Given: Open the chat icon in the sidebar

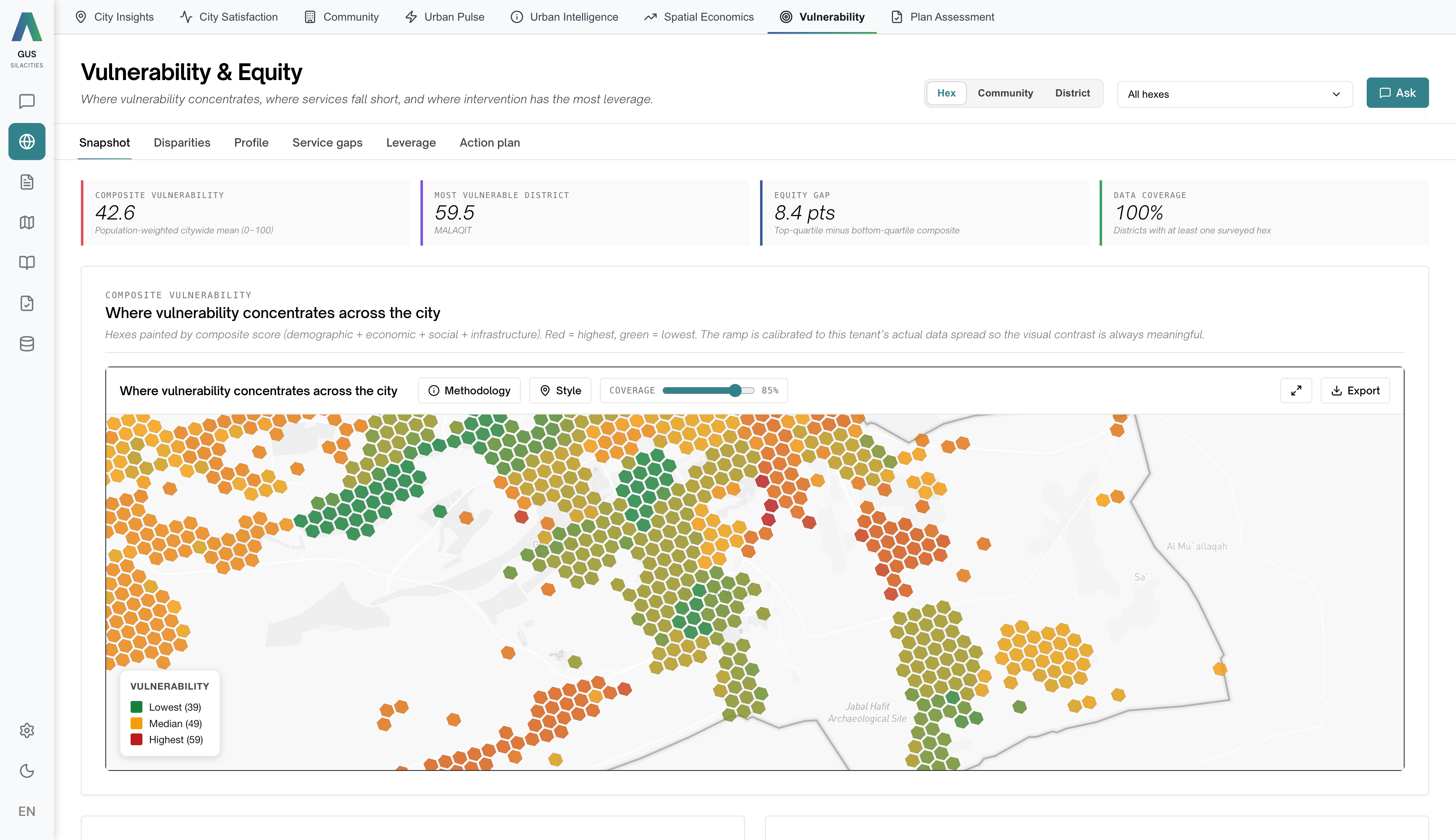Looking at the screenshot, I should [27, 101].
